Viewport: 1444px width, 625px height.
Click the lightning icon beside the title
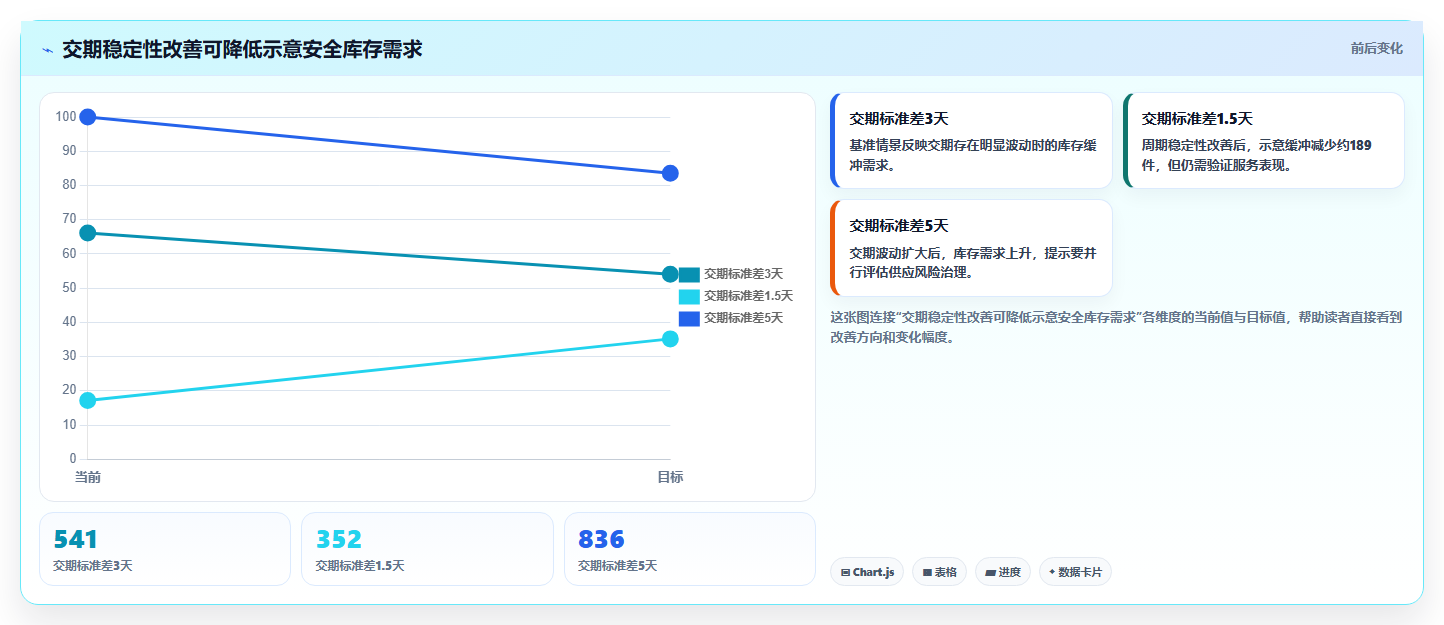click(47, 50)
